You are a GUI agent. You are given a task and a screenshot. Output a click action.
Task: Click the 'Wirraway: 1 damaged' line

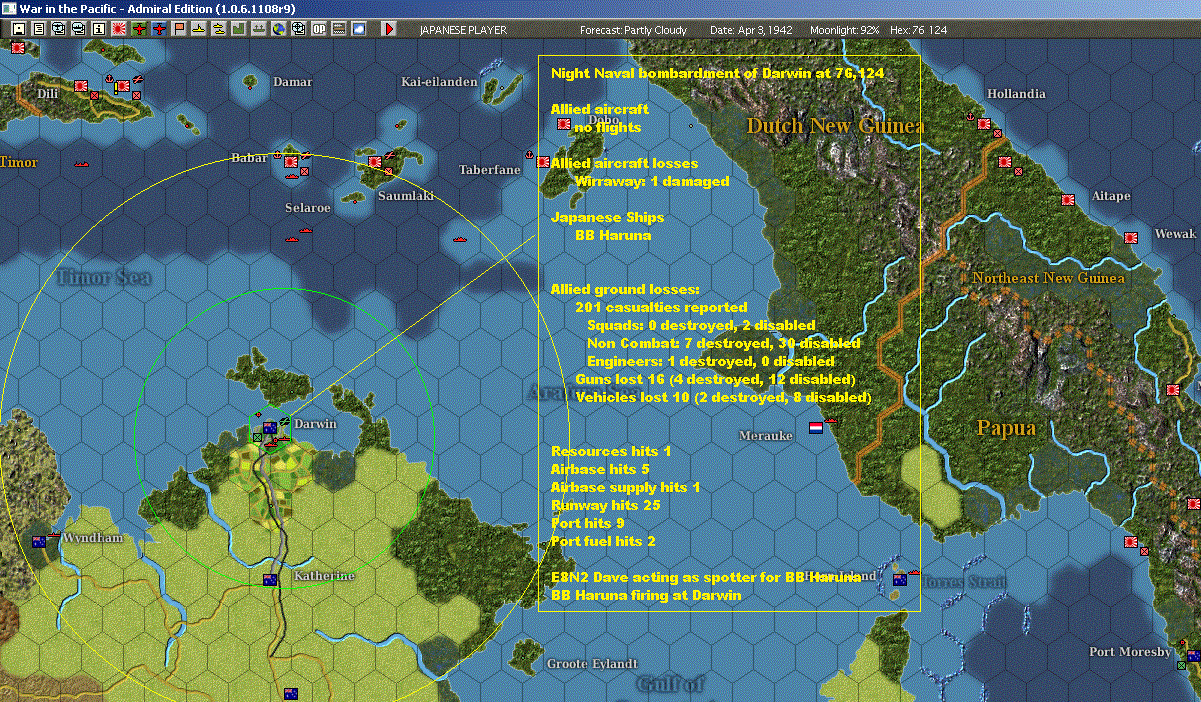tap(652, 181)
